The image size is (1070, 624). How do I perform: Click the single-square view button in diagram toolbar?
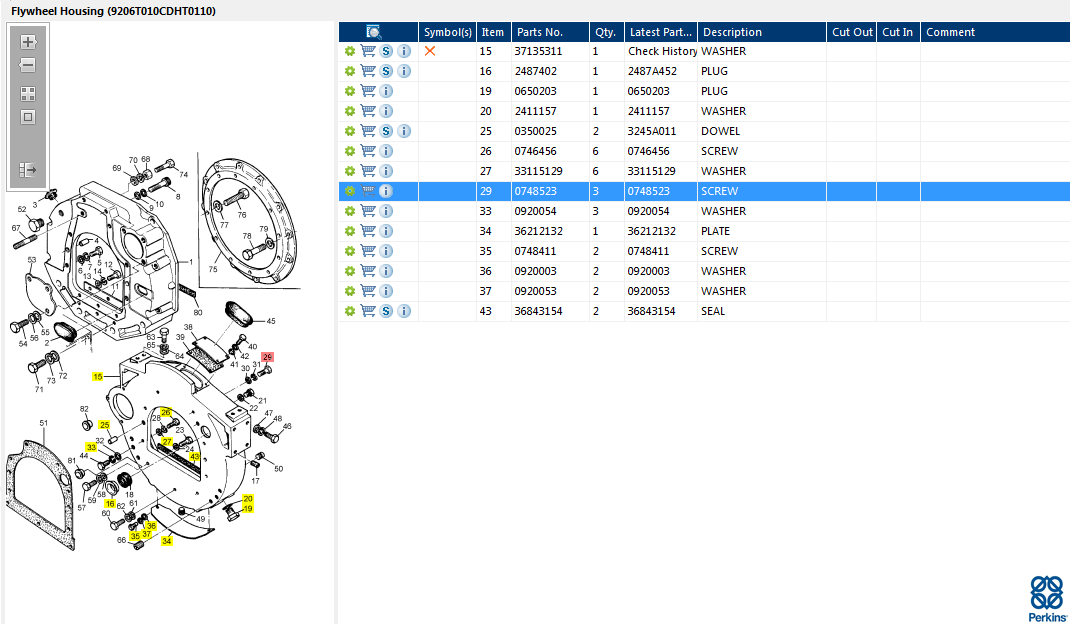click(x=28, y=117)
